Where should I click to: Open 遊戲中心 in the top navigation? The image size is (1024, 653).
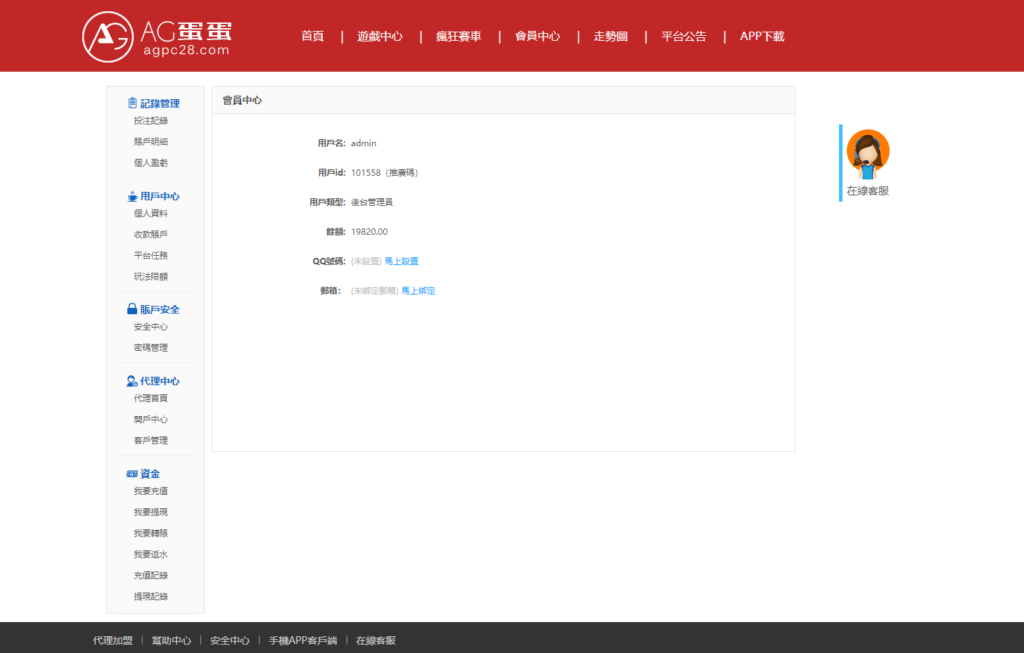380,36
